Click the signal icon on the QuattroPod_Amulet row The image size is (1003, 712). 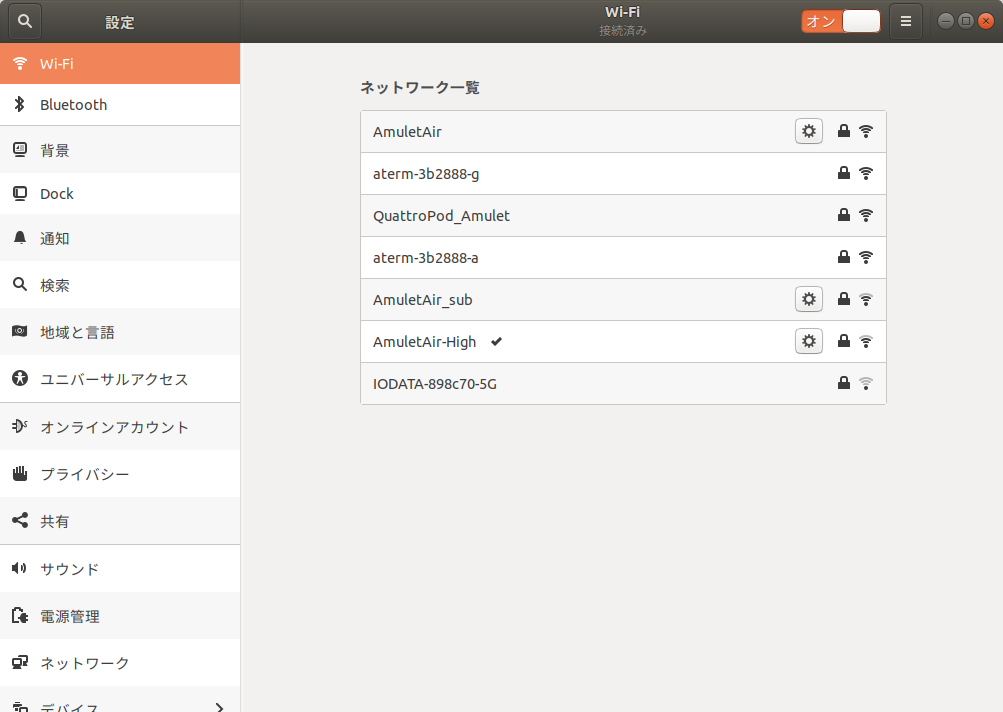click(865, 216)
